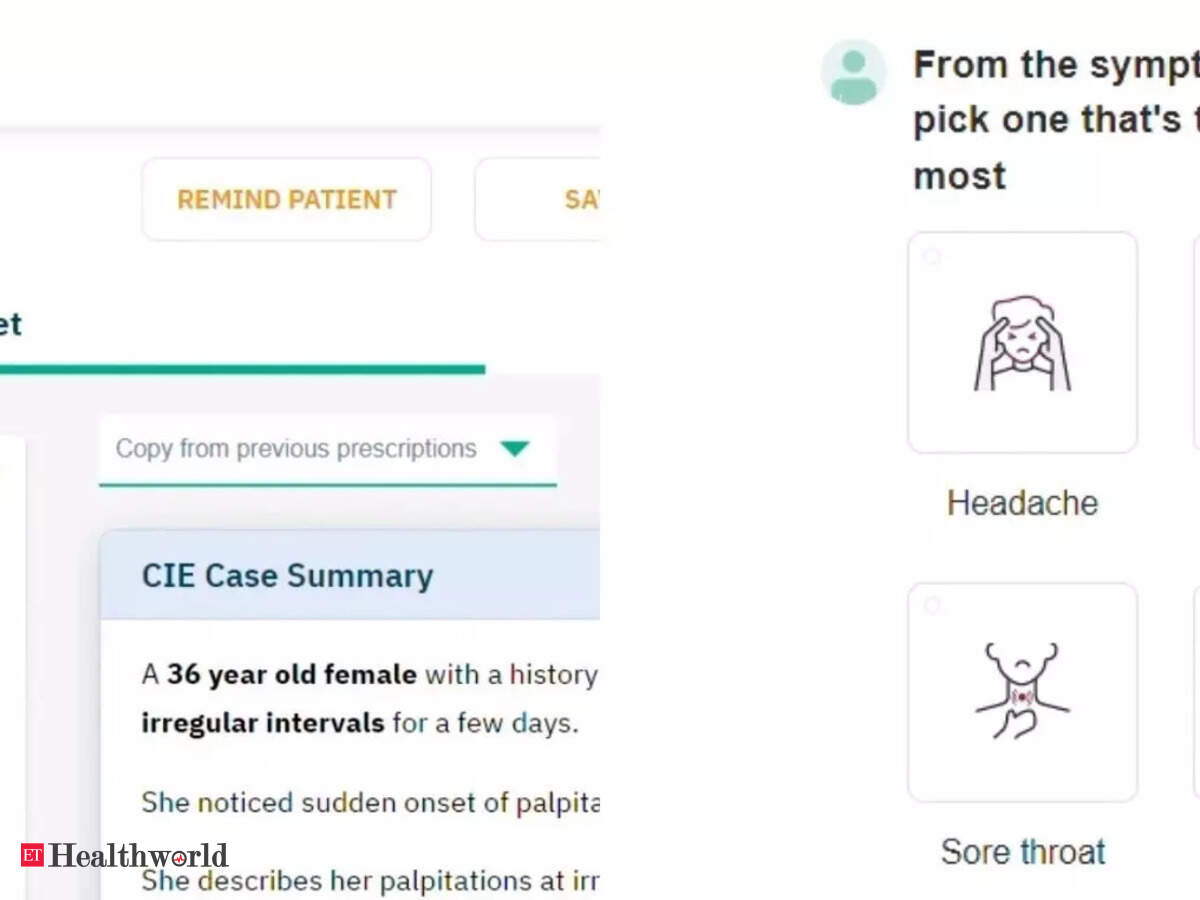The width and height of the screenshot is (1200, 900).
Task: Click the symptom question prompt text
Action: [1056, 120]
